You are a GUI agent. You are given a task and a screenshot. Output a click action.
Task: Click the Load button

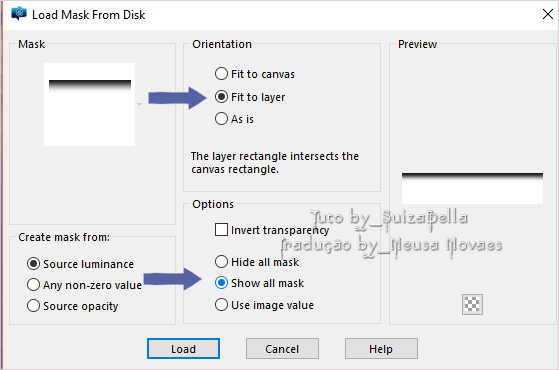click(x=183, y=349)
